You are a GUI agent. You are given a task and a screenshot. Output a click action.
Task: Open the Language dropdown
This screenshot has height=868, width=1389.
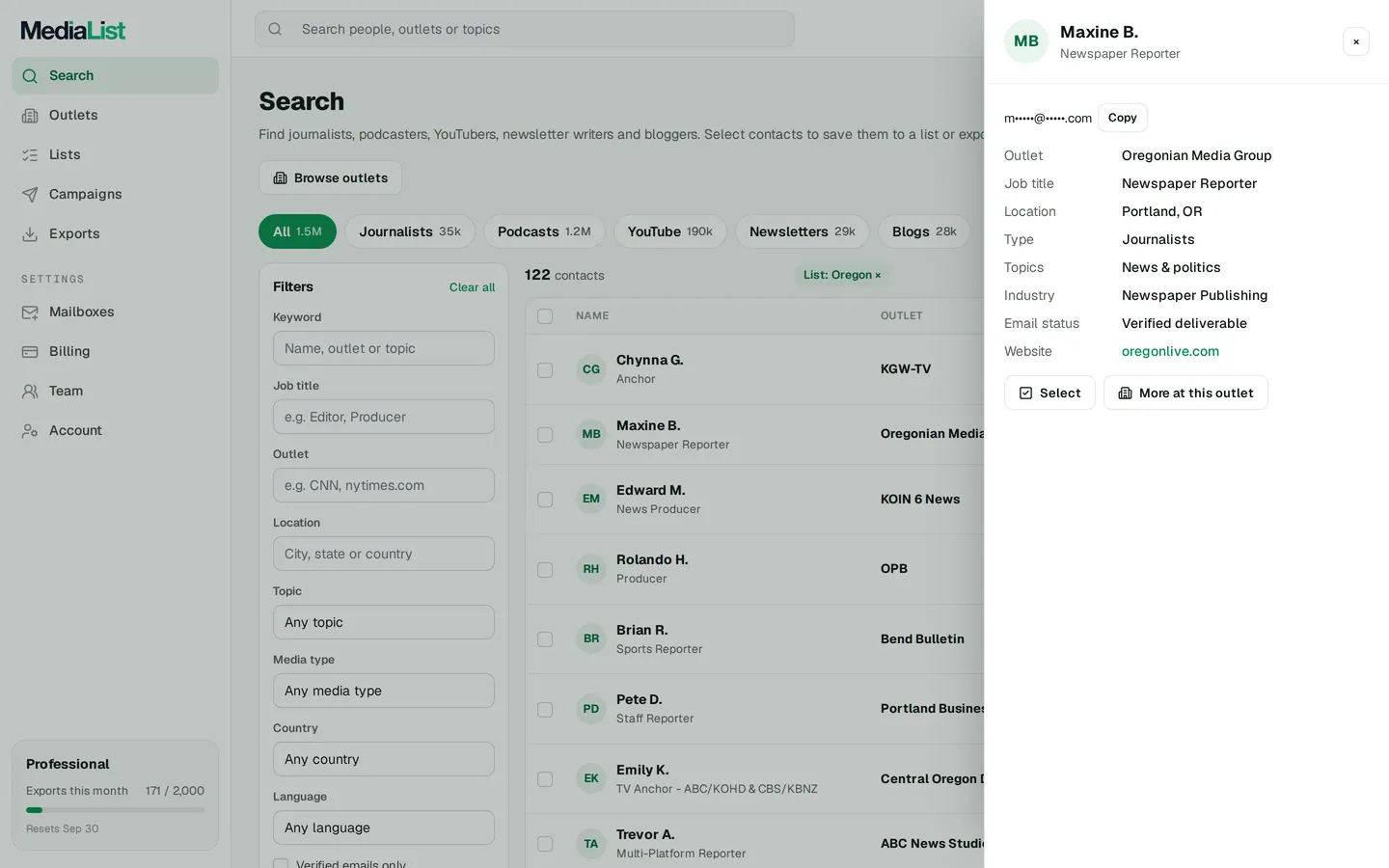(384, 827)
